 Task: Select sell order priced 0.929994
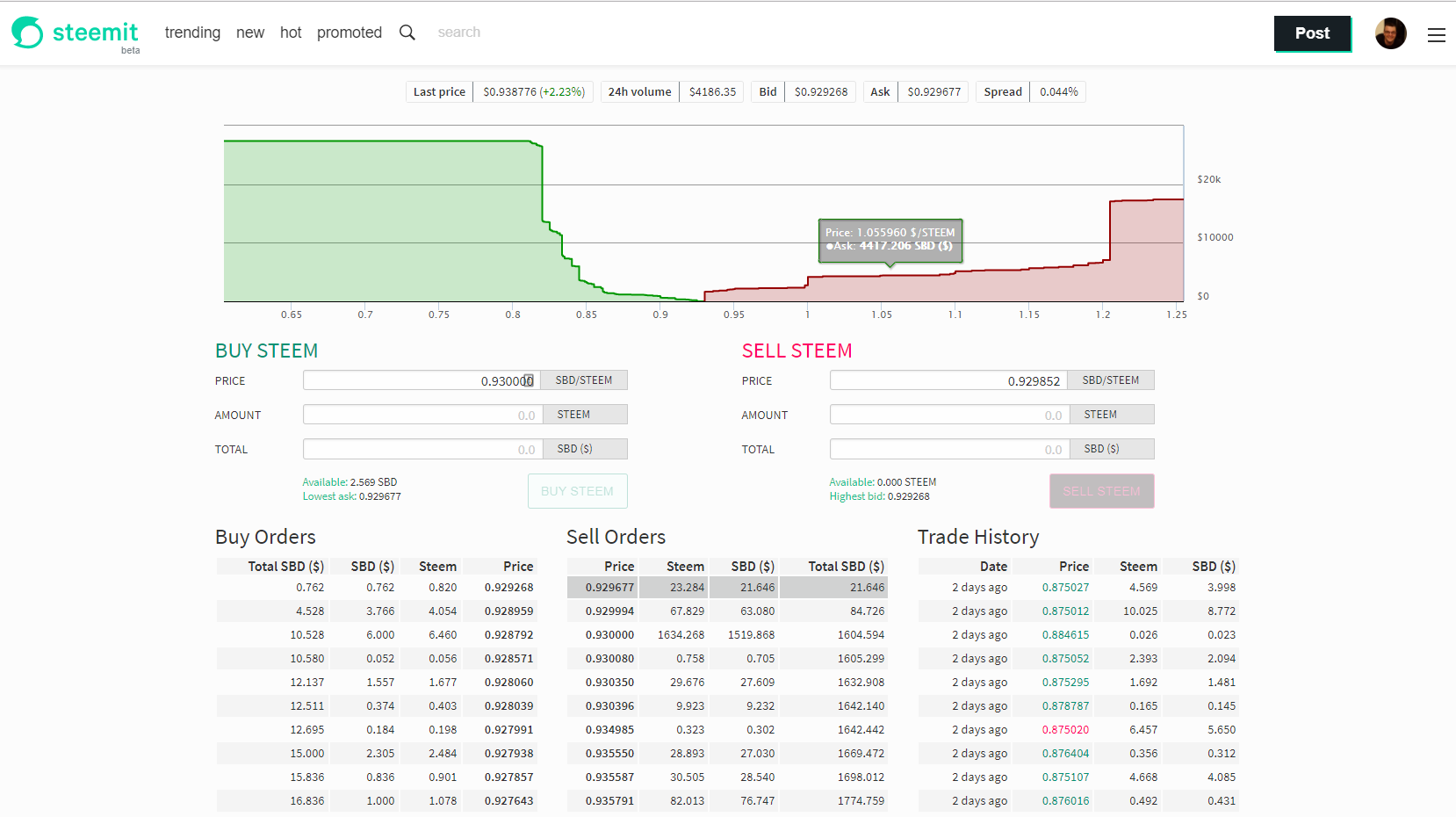click(727, 611)
